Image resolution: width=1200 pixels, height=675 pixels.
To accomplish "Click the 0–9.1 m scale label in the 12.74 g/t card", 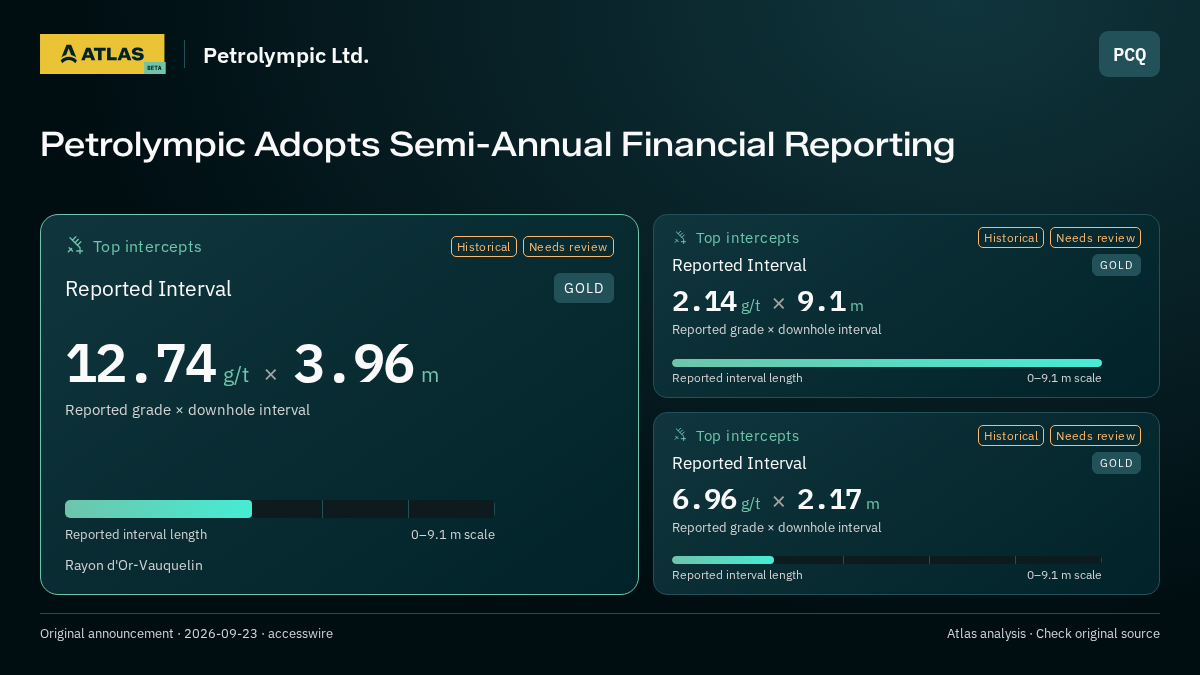I will click(453, 535).
